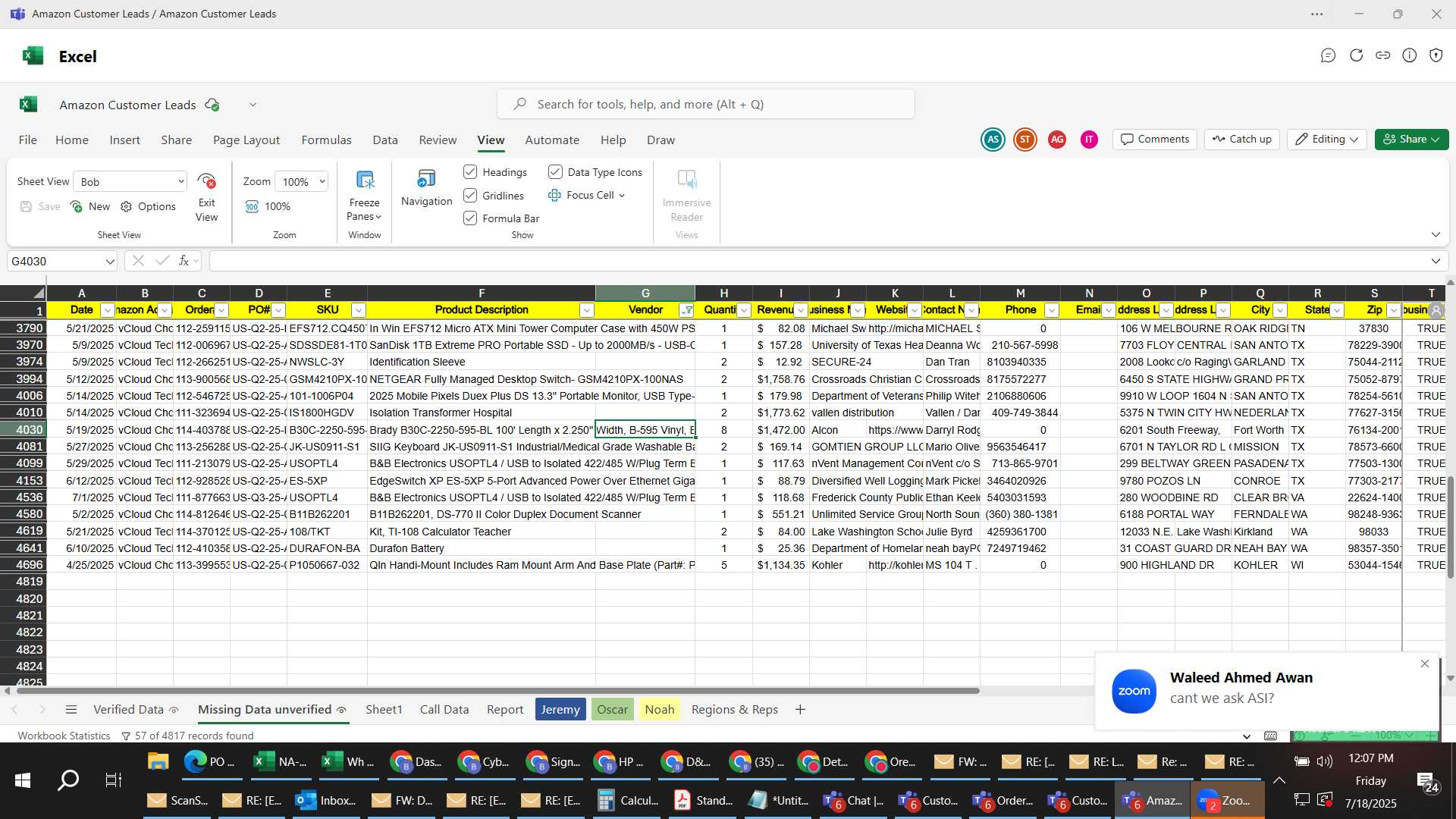Click Workbook Statistics in status bar

tap(64, 736)
